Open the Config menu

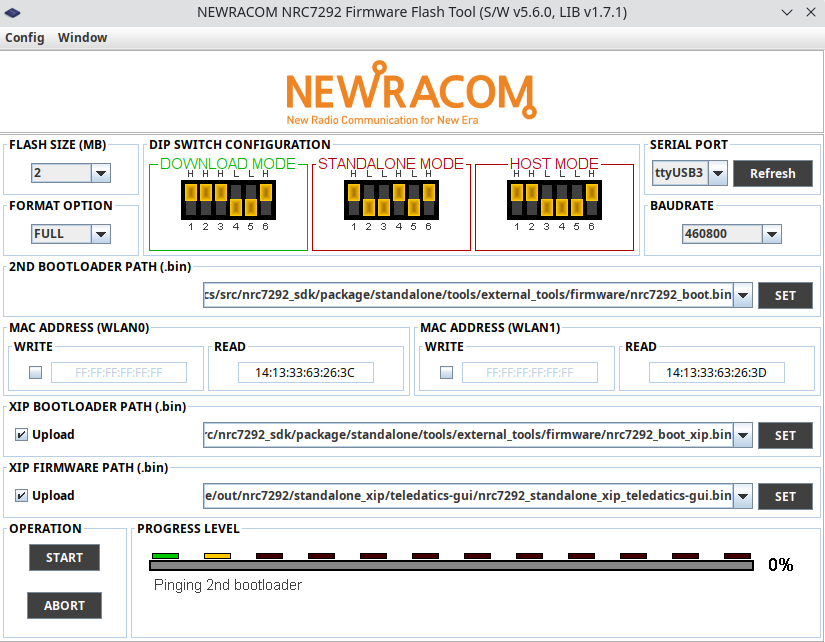tap(25, 38)
